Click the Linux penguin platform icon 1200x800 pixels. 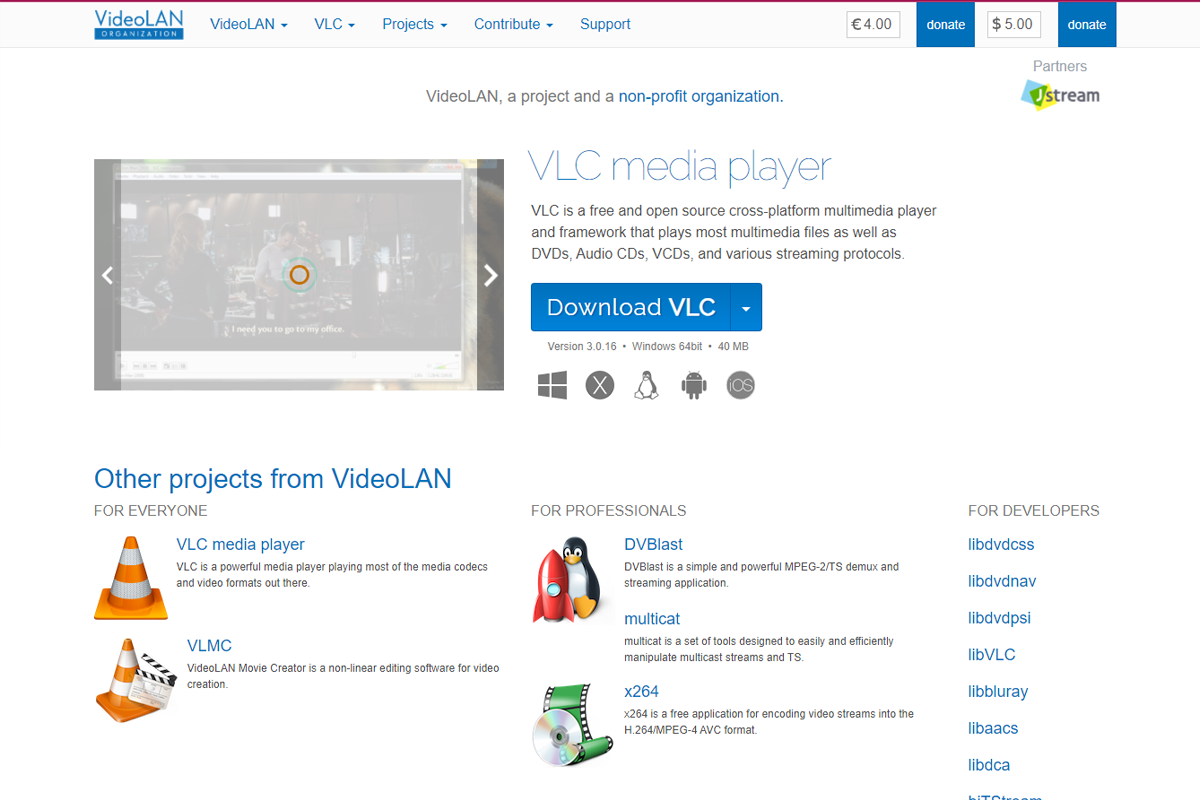click(646, 385)
